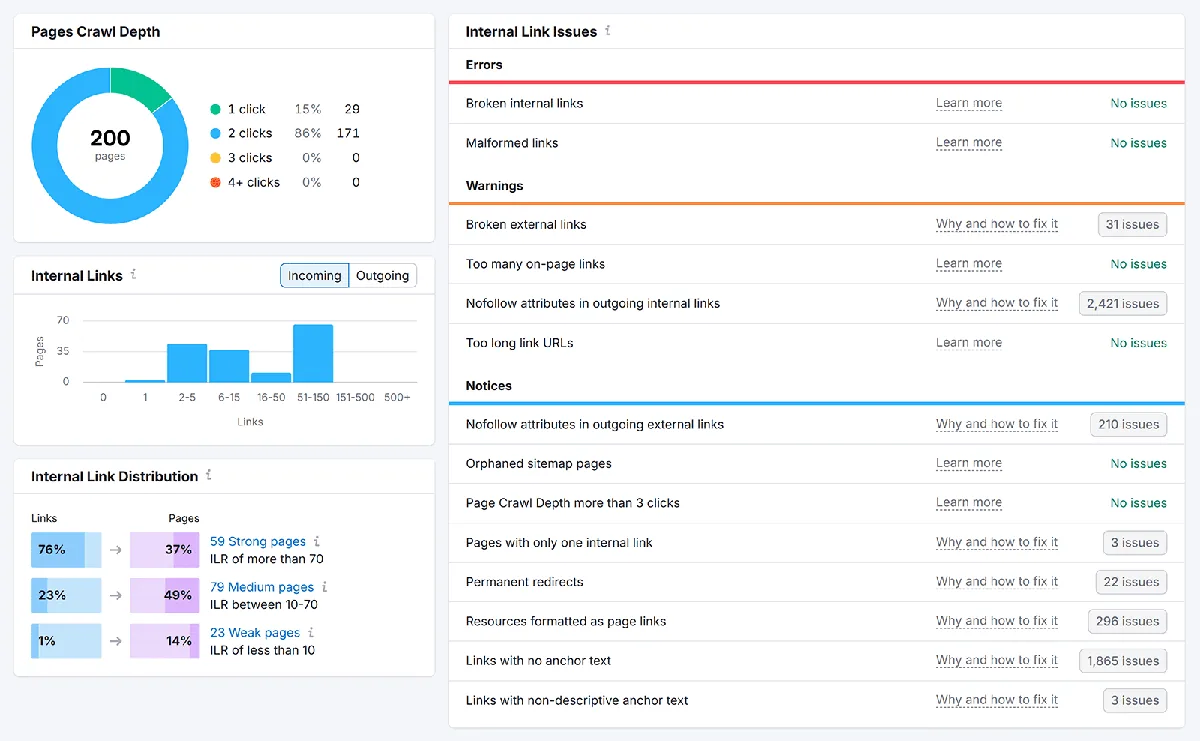Open the 210 issues button
This screenshot has height=741, width=1200.
(x=1128, y=424)
